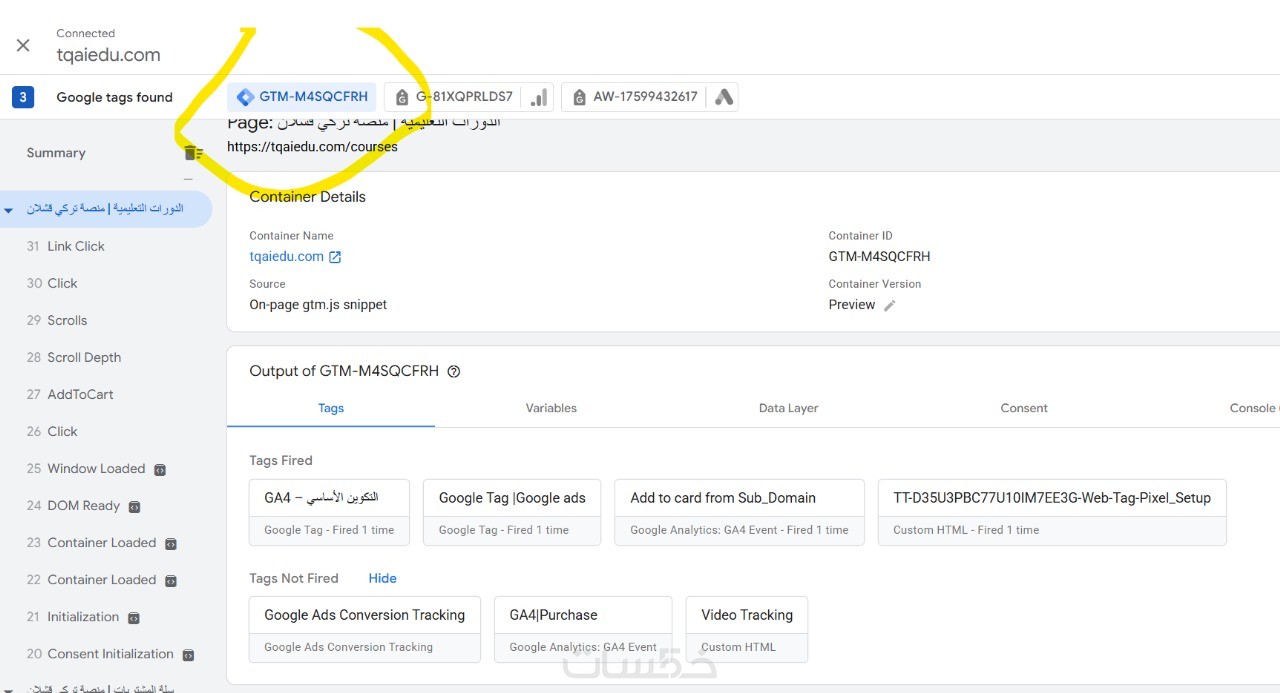Switch to the Data Layer tab
Image resolution: width=1280 pixels, height=693 pixels.
pos(788,408)
